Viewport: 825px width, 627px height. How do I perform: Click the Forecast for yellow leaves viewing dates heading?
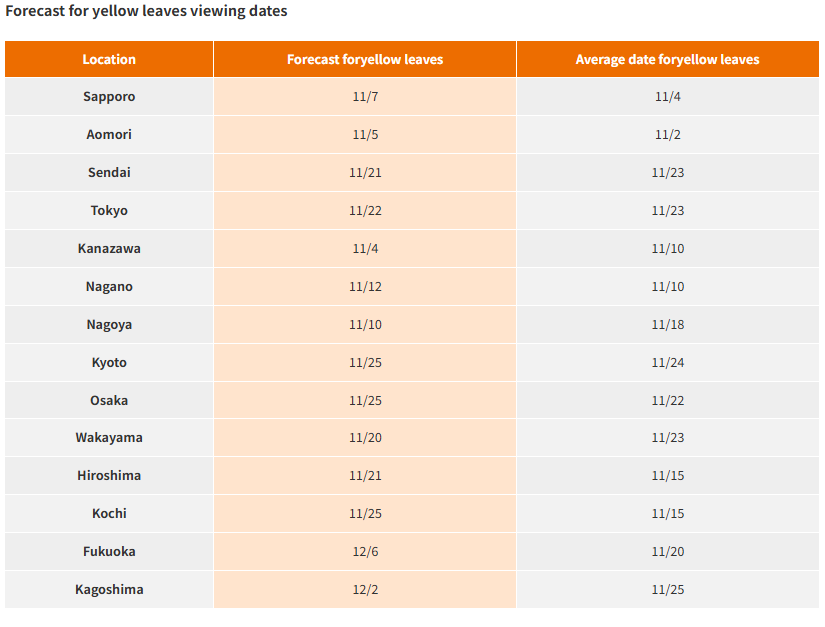[x=146, y=11]
